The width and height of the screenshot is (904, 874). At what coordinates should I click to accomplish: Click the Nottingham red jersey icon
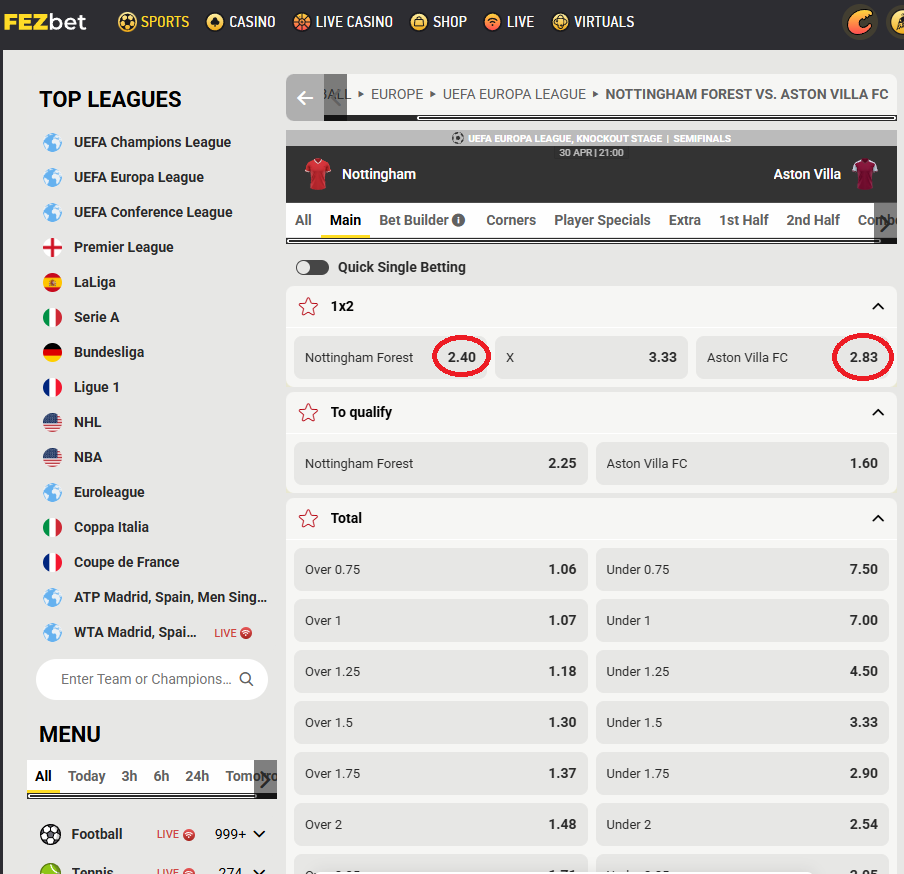click(318, 174)
